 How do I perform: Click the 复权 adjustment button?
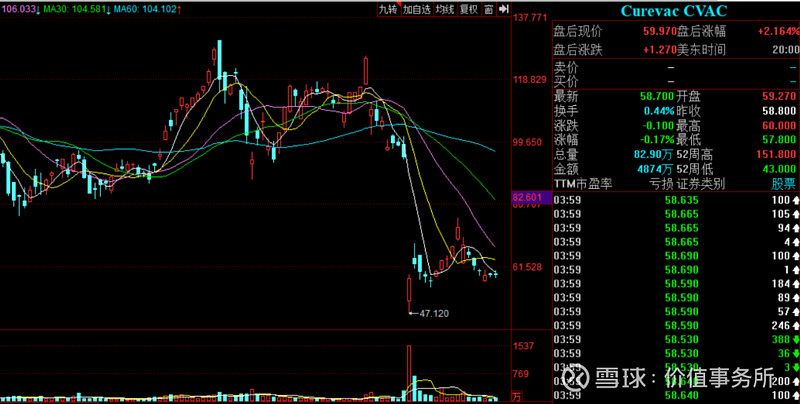468,9
